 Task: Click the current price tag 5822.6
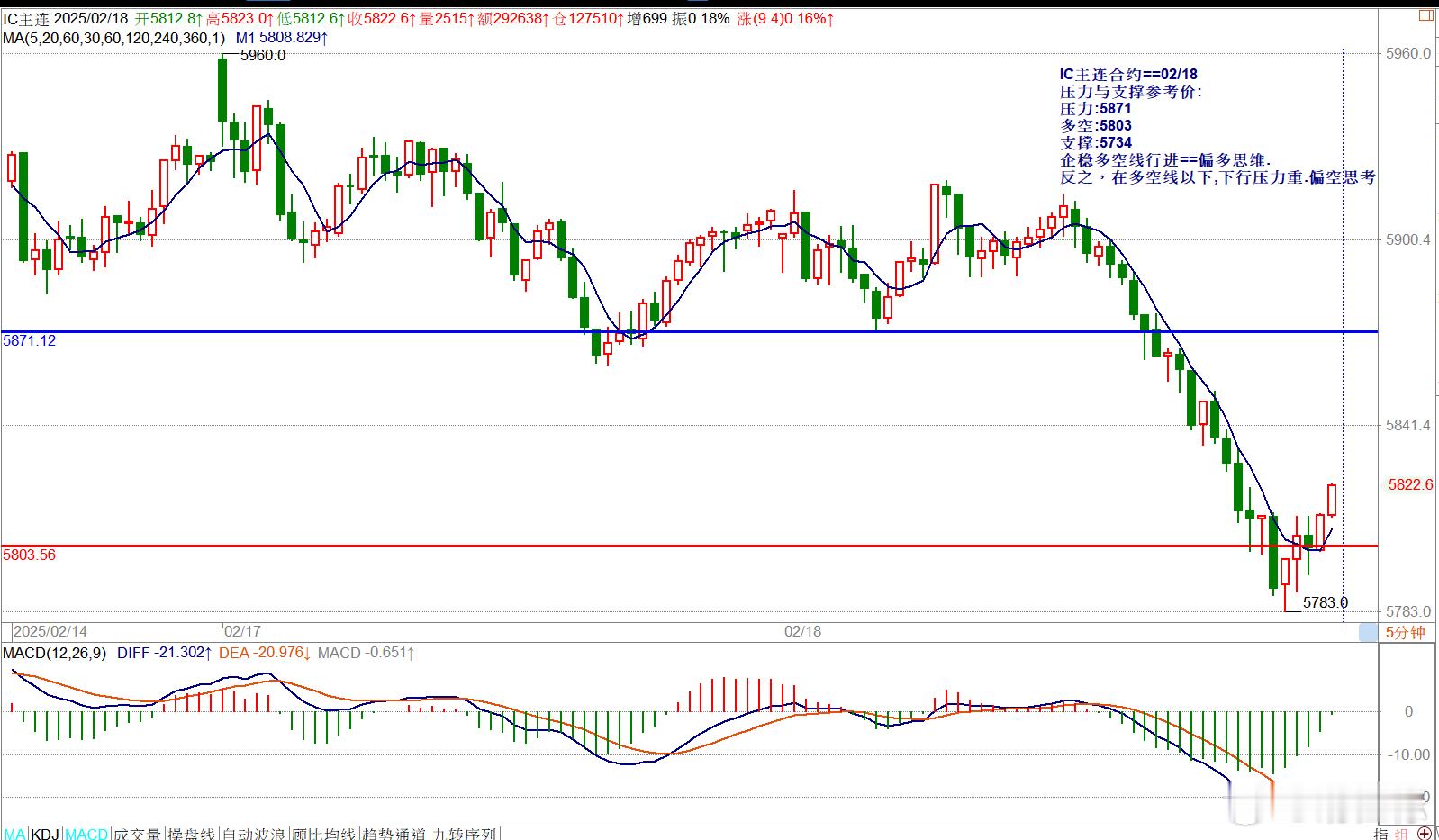click(x=1410, y=484)
